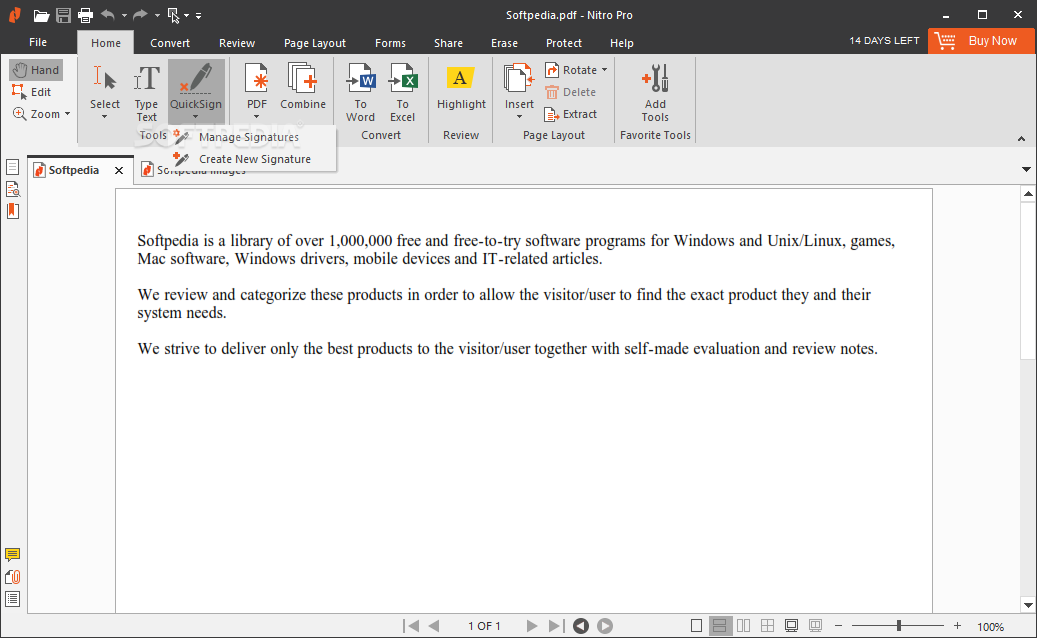Enable facing continuous page view

[767, 625]
